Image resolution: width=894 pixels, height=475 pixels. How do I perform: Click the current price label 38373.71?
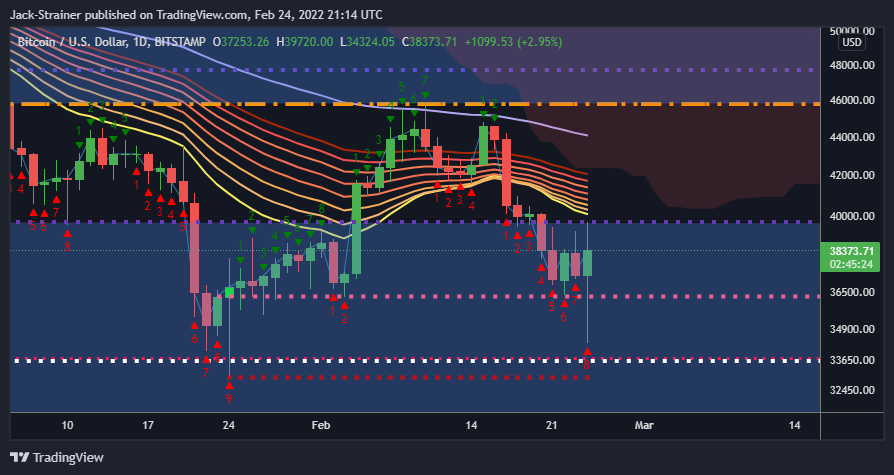pyautogui.click(x=852, y=251)
